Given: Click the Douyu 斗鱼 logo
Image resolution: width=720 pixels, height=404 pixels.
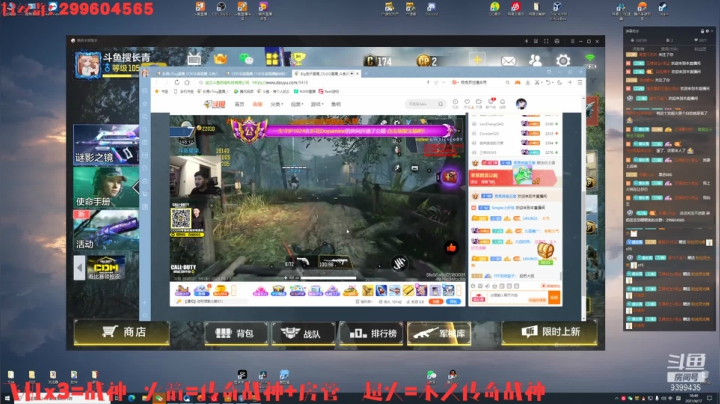Looking at the screenshot, I should coord(215,104).
